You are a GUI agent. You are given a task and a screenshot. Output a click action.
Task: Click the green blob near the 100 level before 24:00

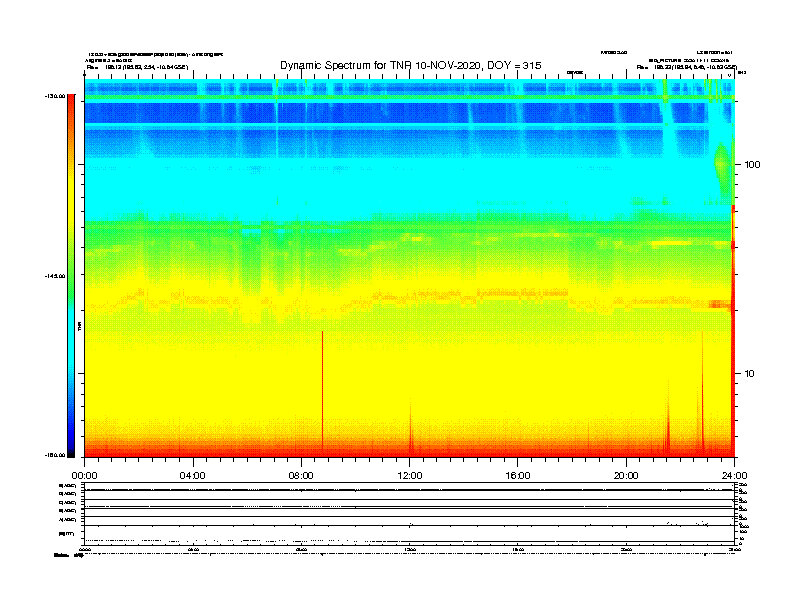tap(722, 169)
